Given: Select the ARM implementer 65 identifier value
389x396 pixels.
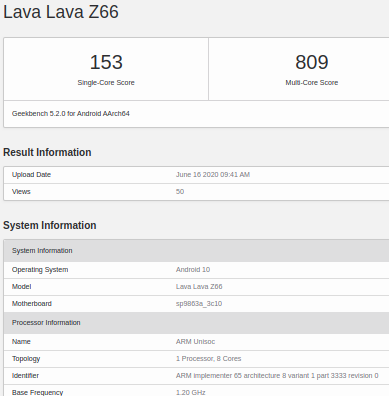Looking at the screenshot, I should pyautogui.click(x=277, y=376).
